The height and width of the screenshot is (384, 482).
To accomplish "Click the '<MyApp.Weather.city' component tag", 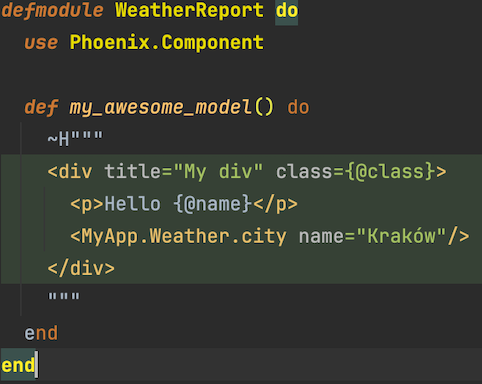I will (178, 236).
